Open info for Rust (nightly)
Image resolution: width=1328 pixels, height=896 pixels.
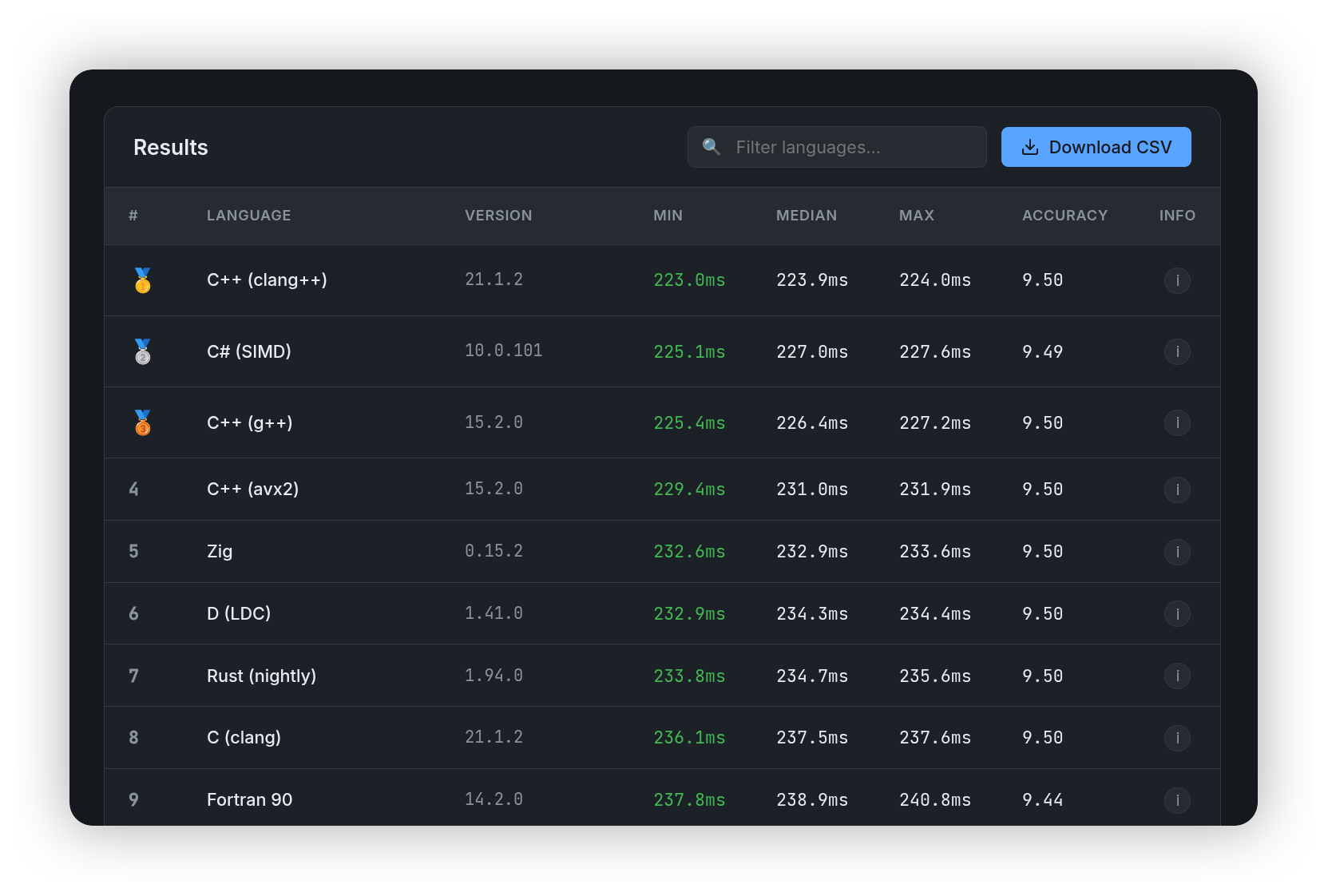click(1177, 676)
